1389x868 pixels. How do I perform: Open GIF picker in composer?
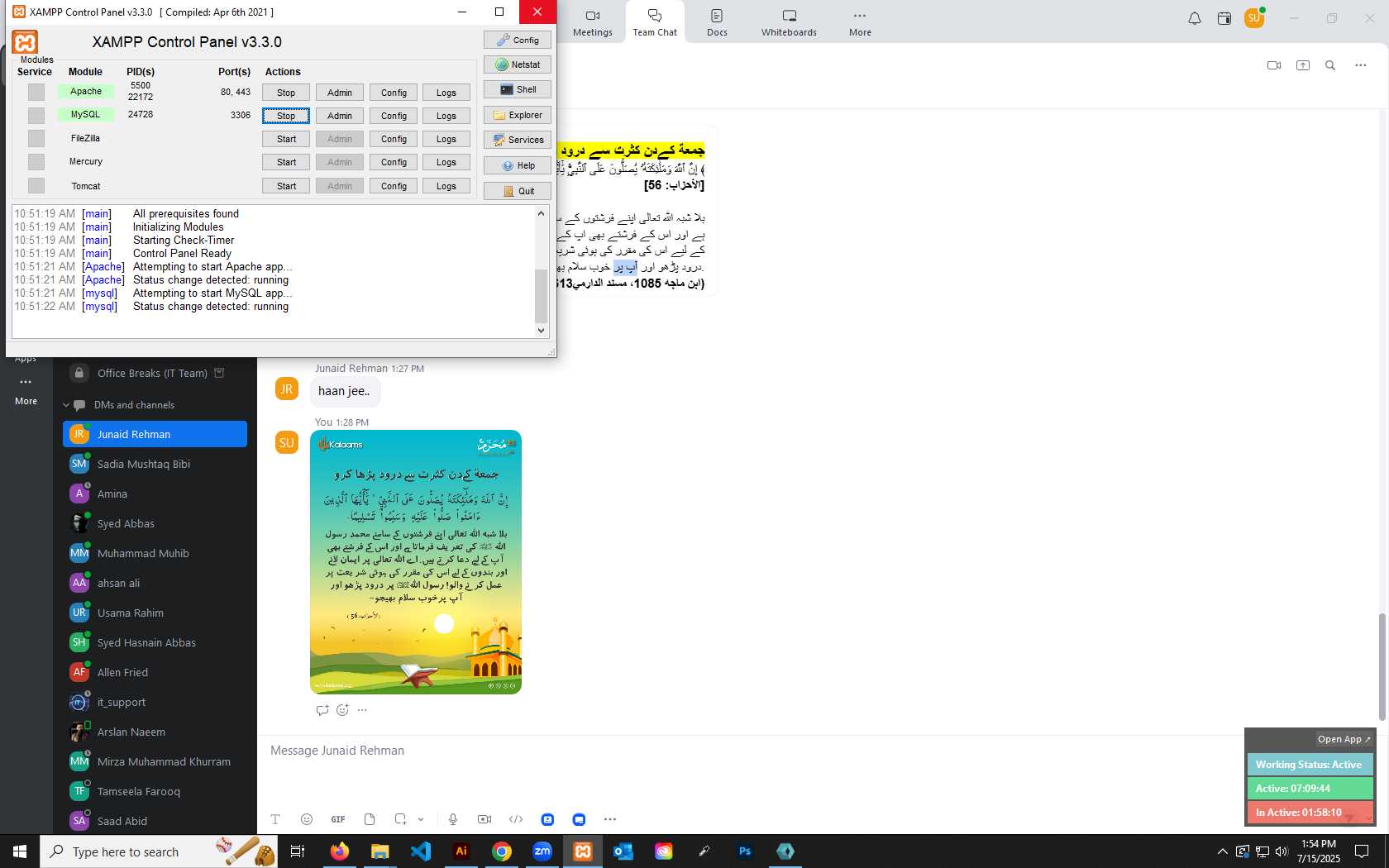pyautogui.click(x=338, y=819)
